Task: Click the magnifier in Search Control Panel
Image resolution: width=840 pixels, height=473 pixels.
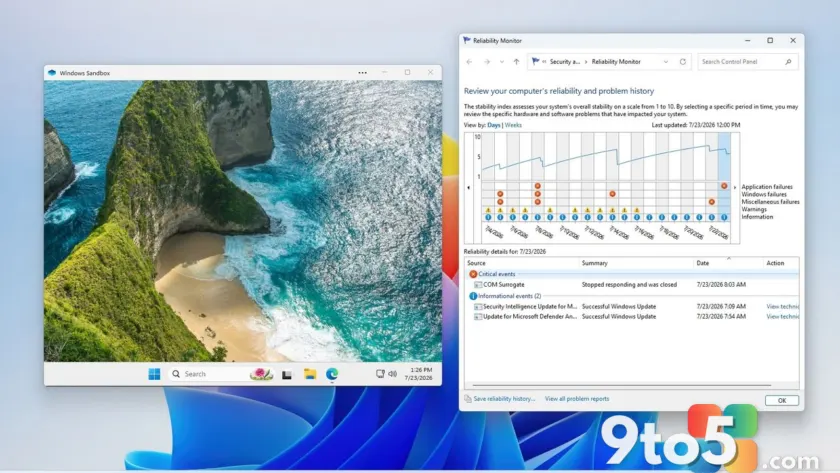Action: 788,62
